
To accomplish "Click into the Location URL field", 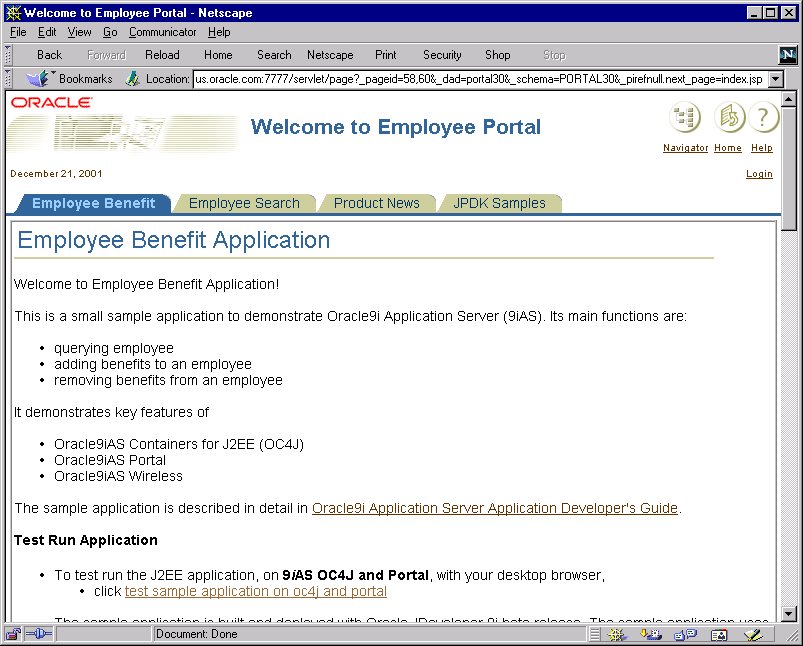I will [x=480, y=79].
